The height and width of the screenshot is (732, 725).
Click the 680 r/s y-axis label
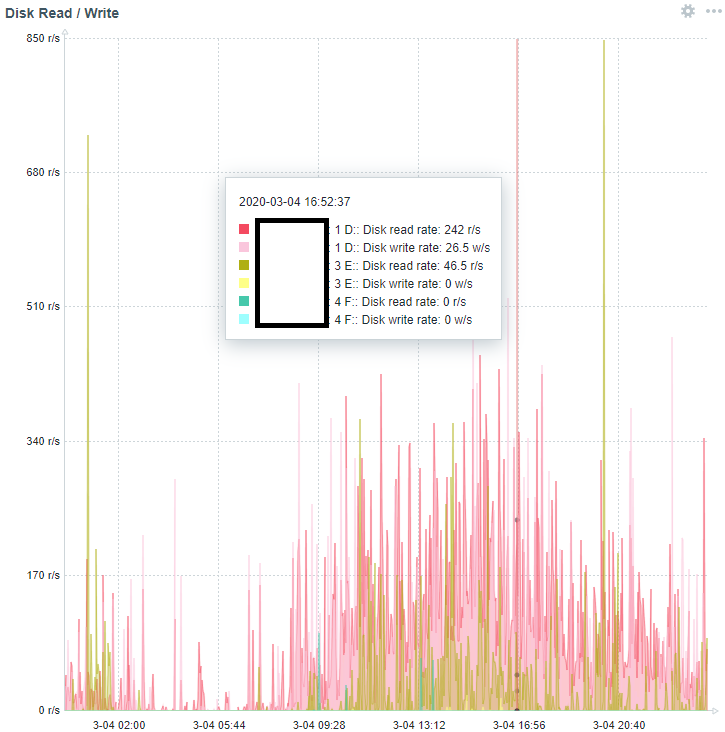pos(43,172)
